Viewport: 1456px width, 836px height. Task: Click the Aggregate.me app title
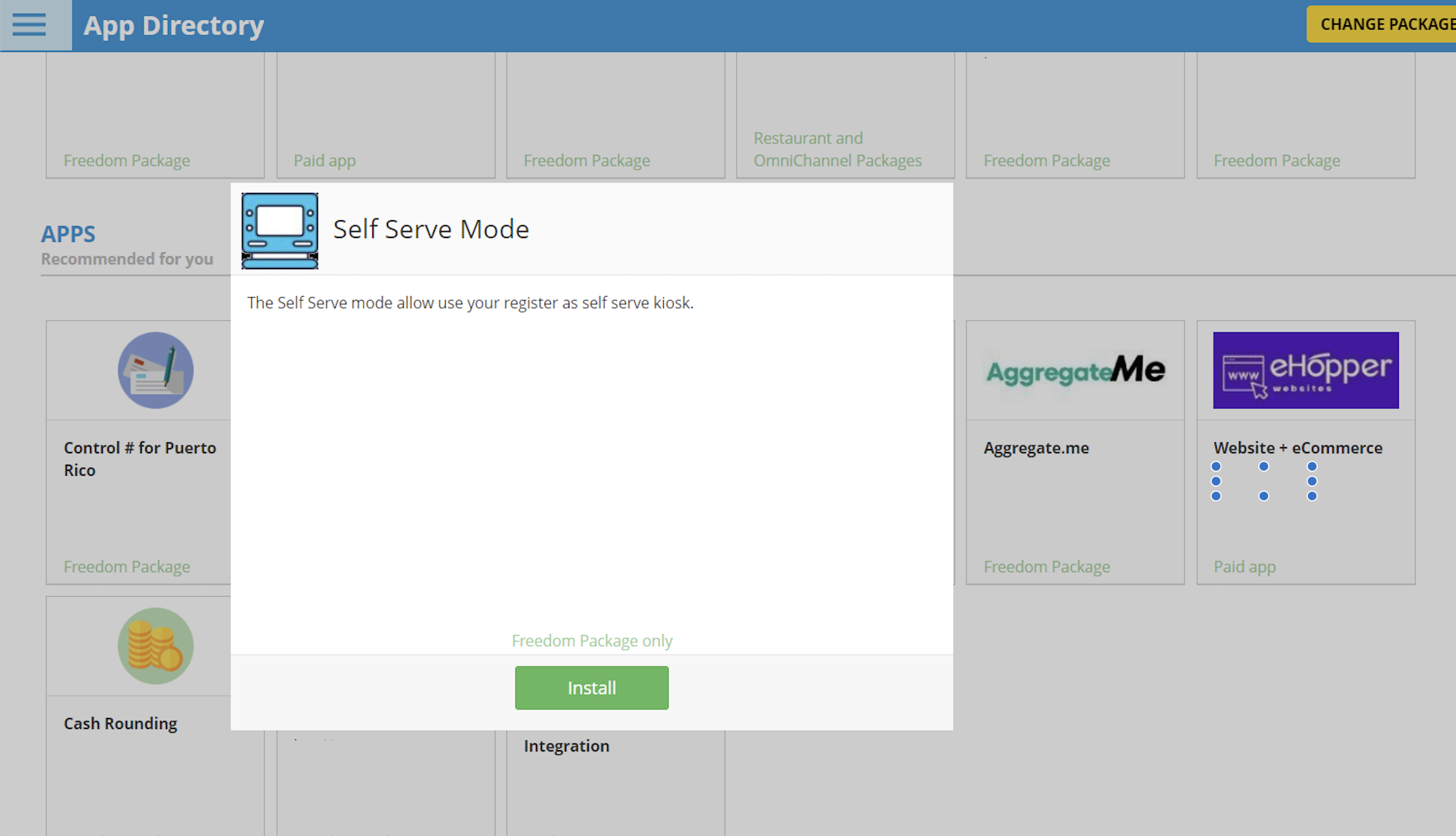click(x=1036, y=448)
